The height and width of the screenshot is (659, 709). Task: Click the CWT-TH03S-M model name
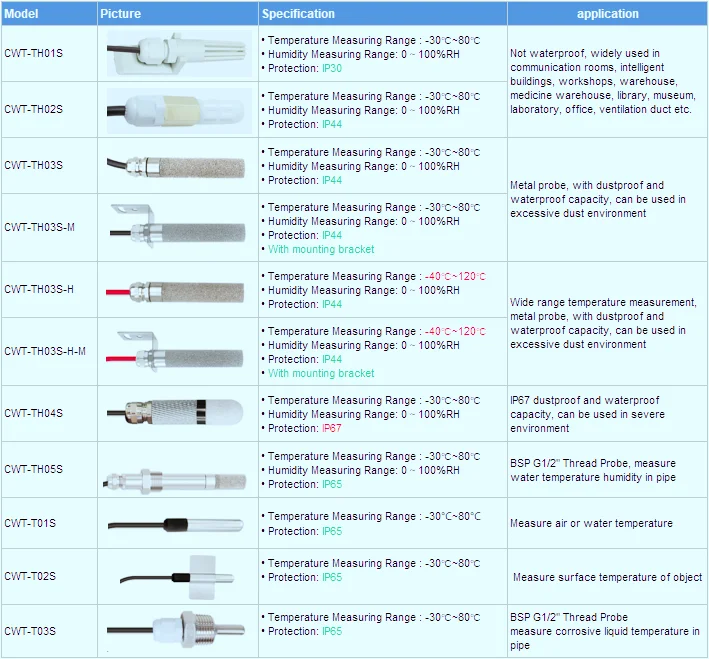pos(39,228)
